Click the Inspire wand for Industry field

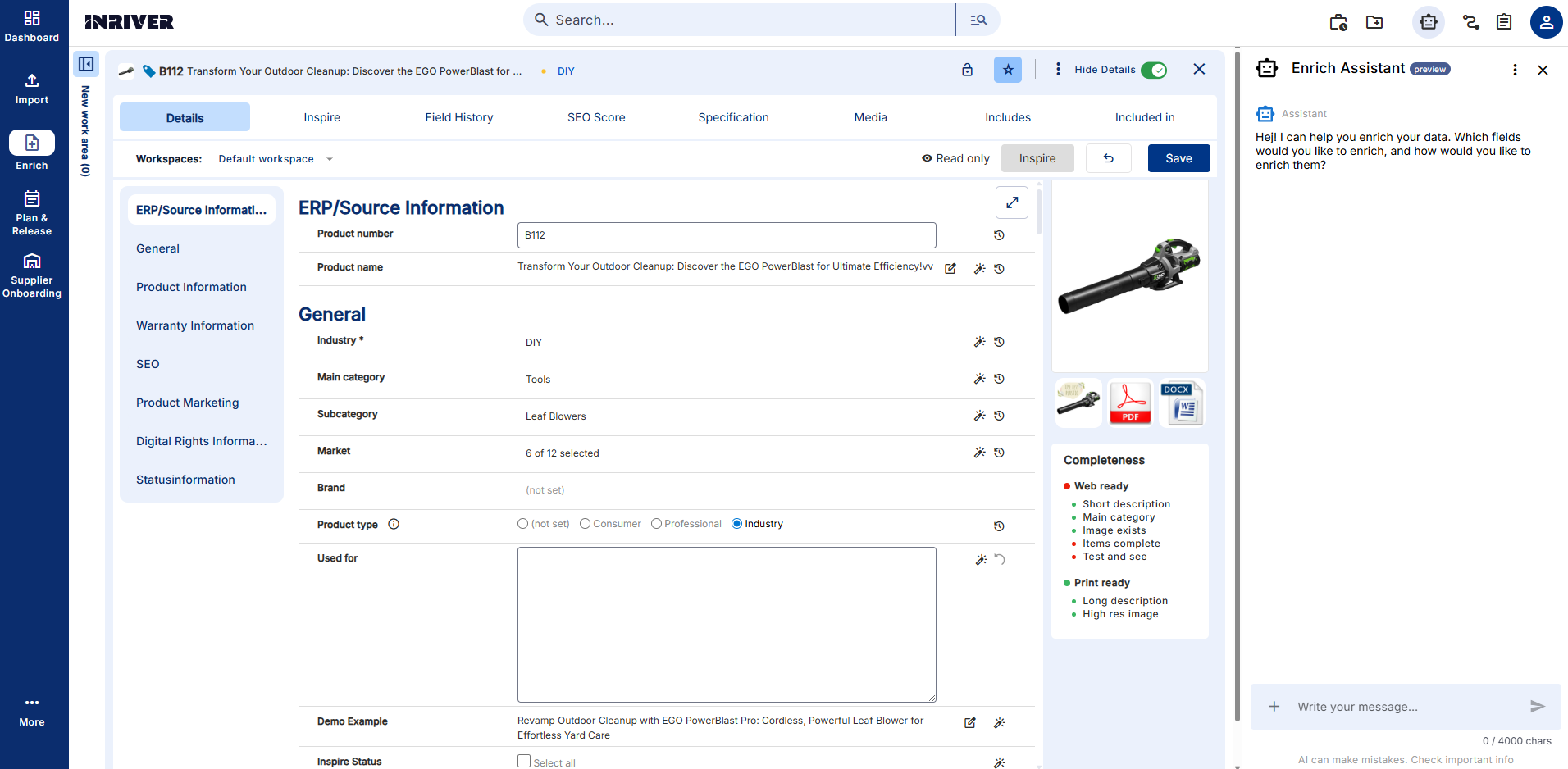979,342
